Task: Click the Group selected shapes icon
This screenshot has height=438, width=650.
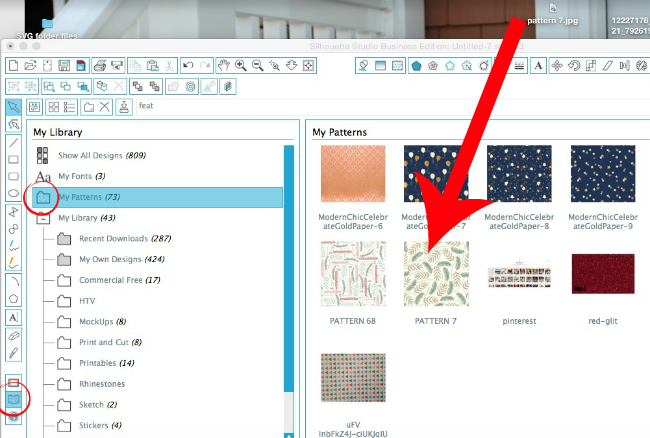Action: click(14, 86)
